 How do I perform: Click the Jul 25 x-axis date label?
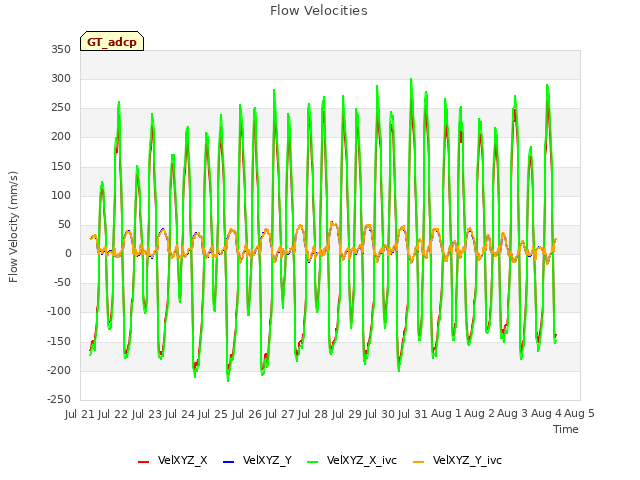[x=213, y=414]
